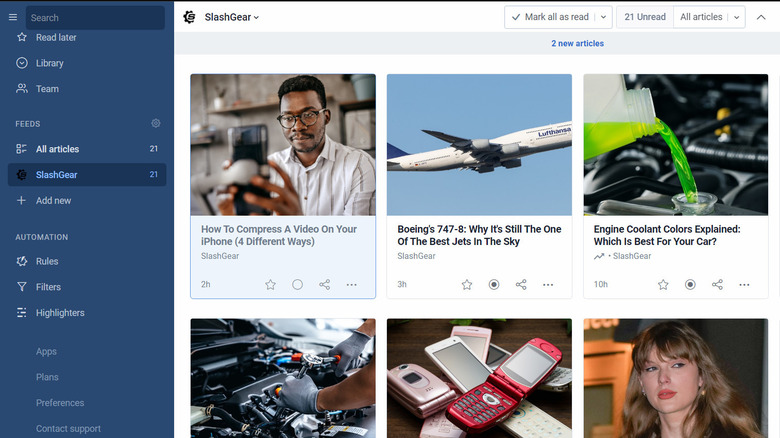
Task: Expand the All articles dropdown arrow
Action: [737, 17]
